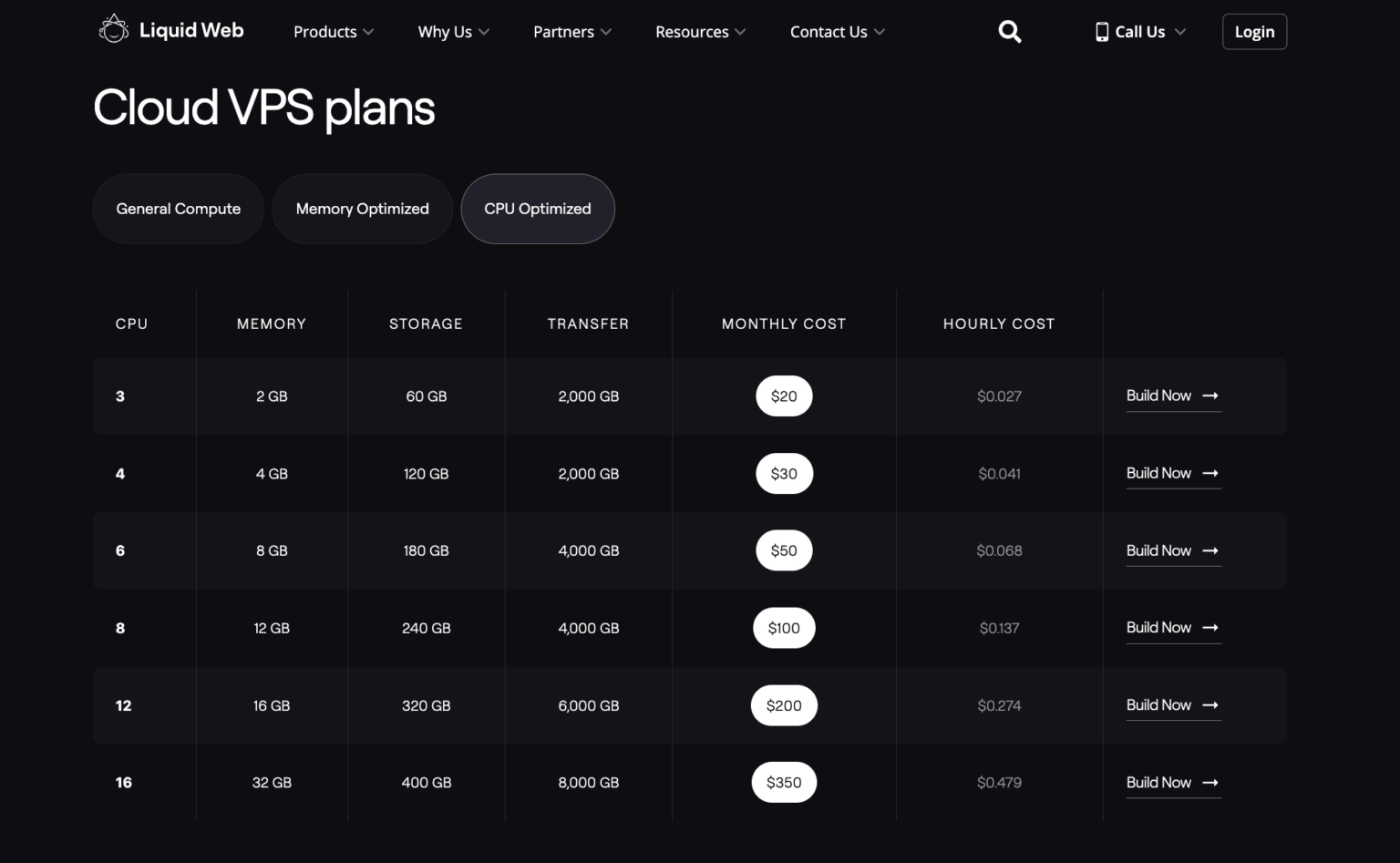
Task: Expand the Call Us chevron
Action: [x=1181, y=31]
